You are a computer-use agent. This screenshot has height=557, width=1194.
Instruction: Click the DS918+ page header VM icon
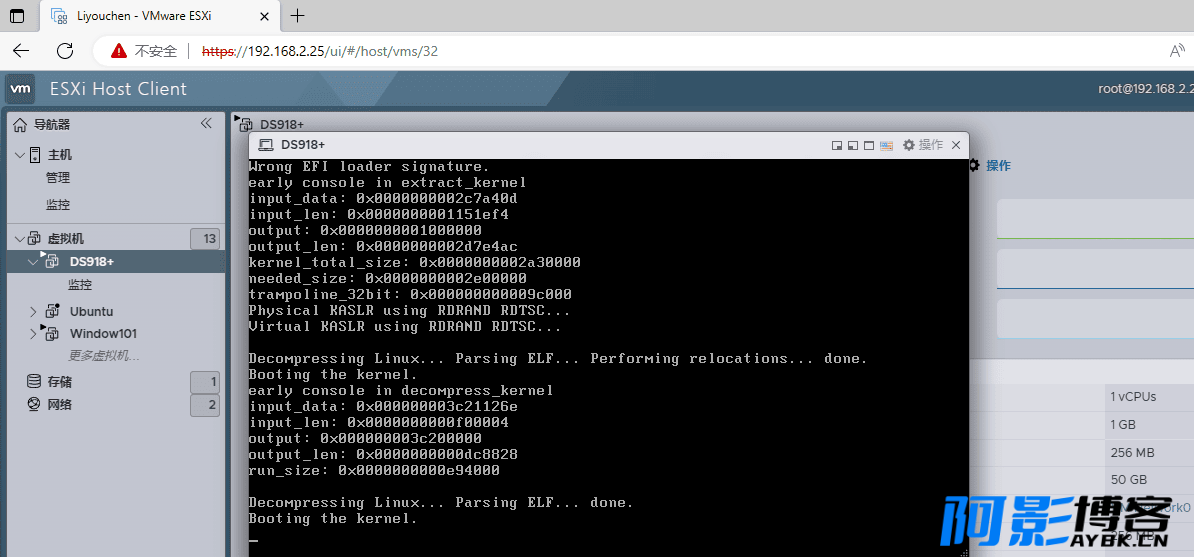pyautogui.click(x=244, y=123)
